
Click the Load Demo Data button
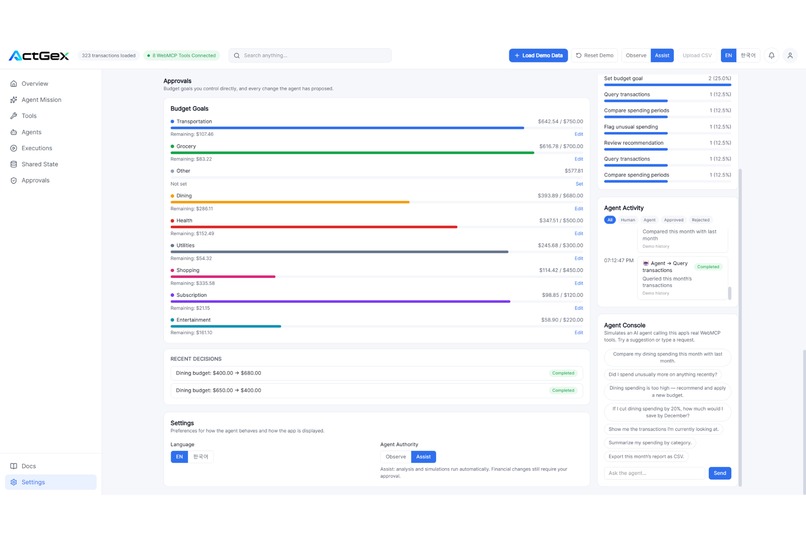click(538, 55)
